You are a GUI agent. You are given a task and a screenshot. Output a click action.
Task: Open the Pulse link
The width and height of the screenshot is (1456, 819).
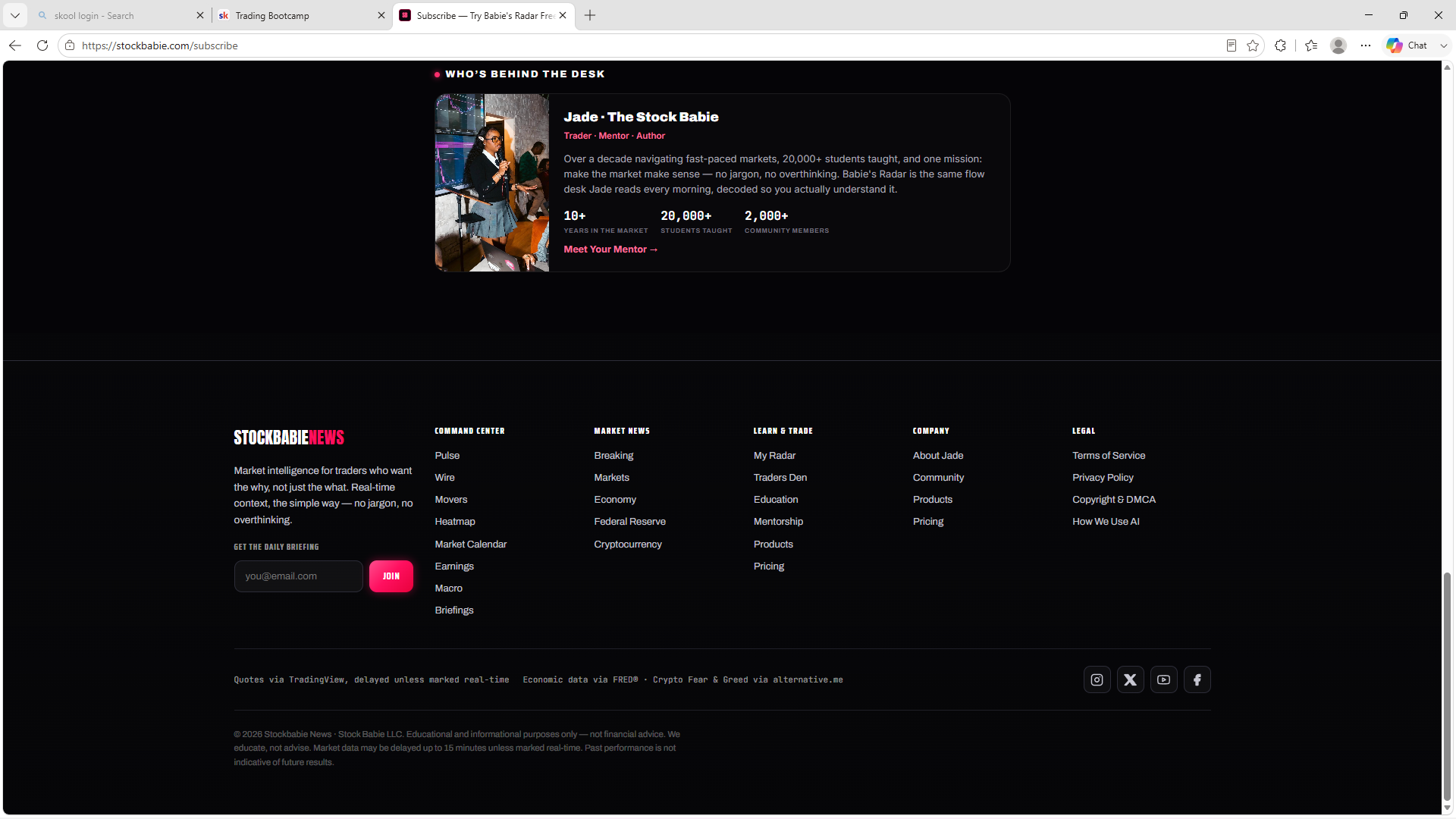coord(447,456)
